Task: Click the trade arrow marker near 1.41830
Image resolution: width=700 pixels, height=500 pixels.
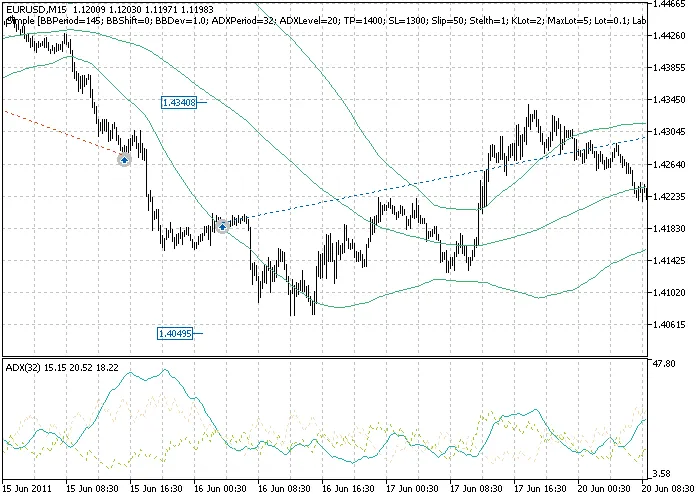Action: pos(222,227)
